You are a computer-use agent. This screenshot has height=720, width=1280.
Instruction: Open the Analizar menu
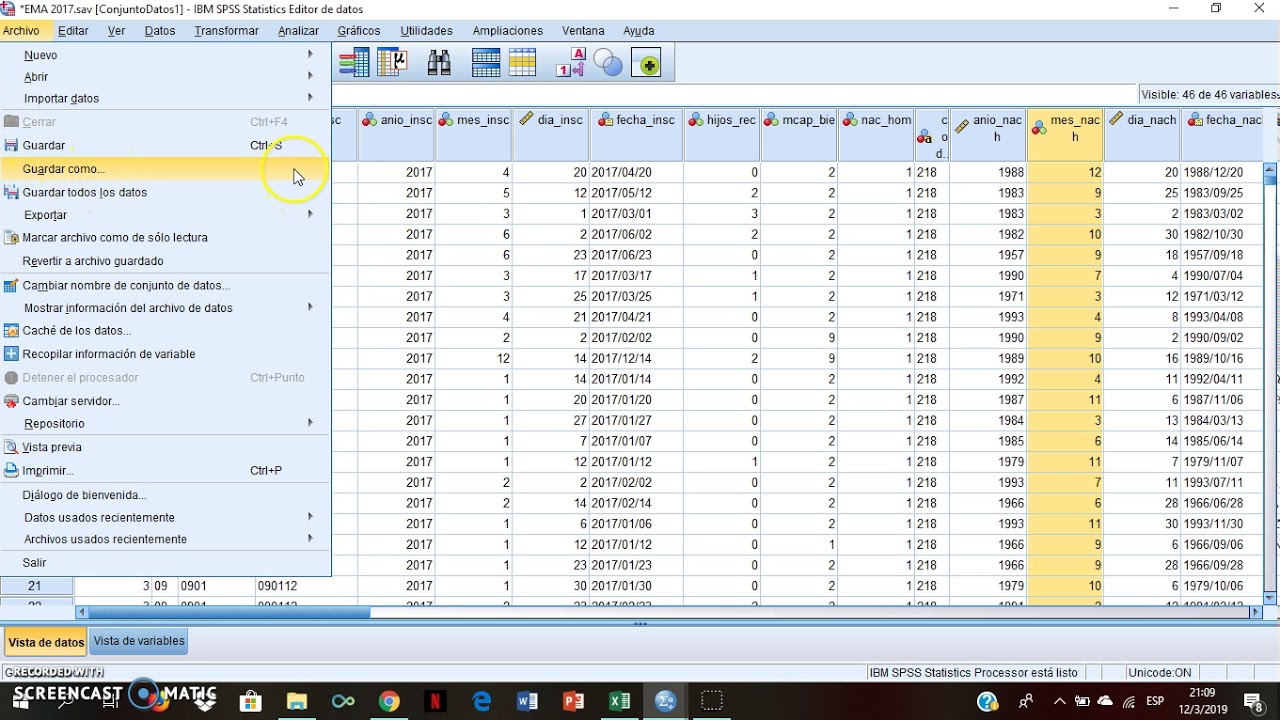pyautogui.click(x=298, y=31)
